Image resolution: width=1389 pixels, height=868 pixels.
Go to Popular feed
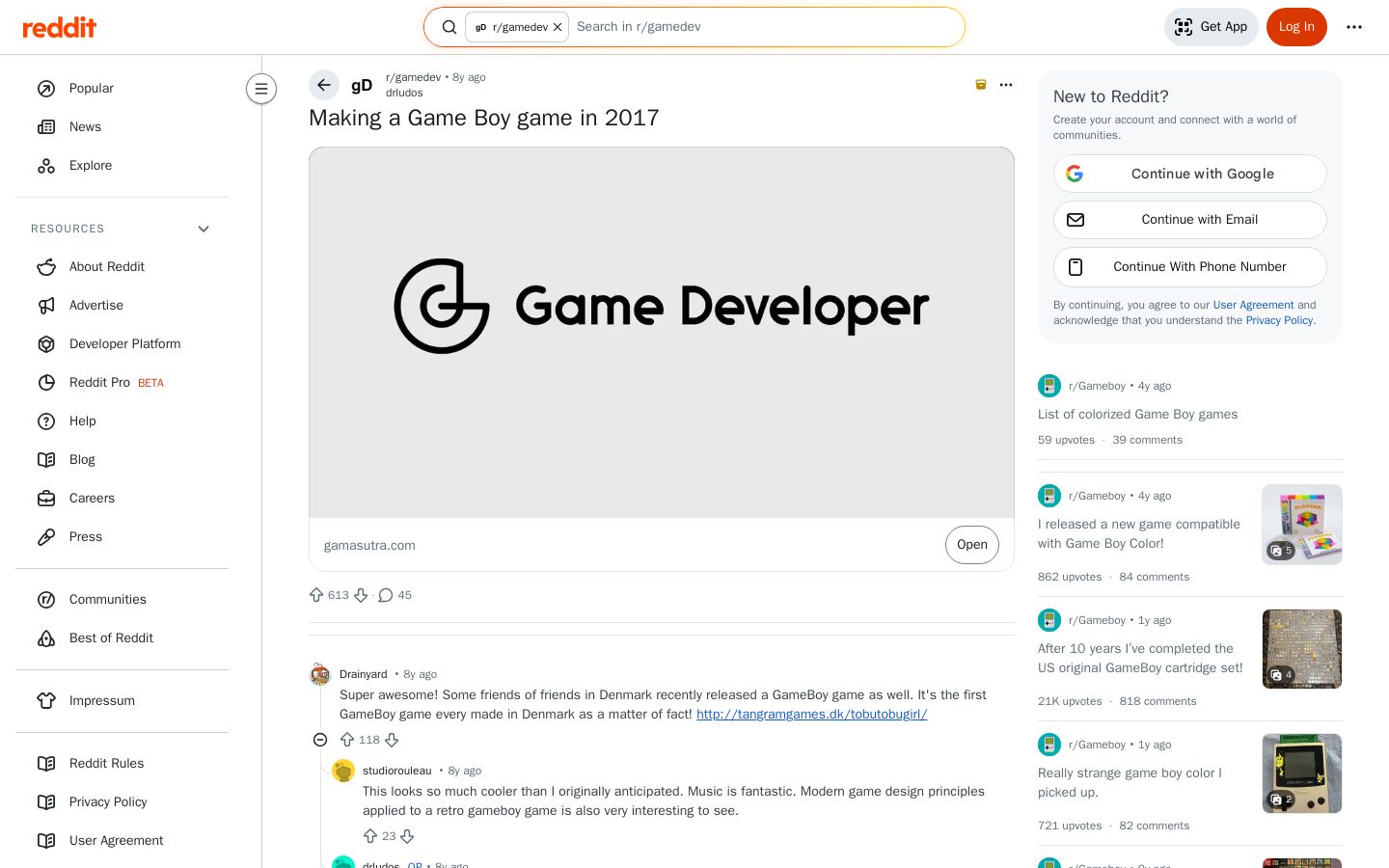[122, 89]
